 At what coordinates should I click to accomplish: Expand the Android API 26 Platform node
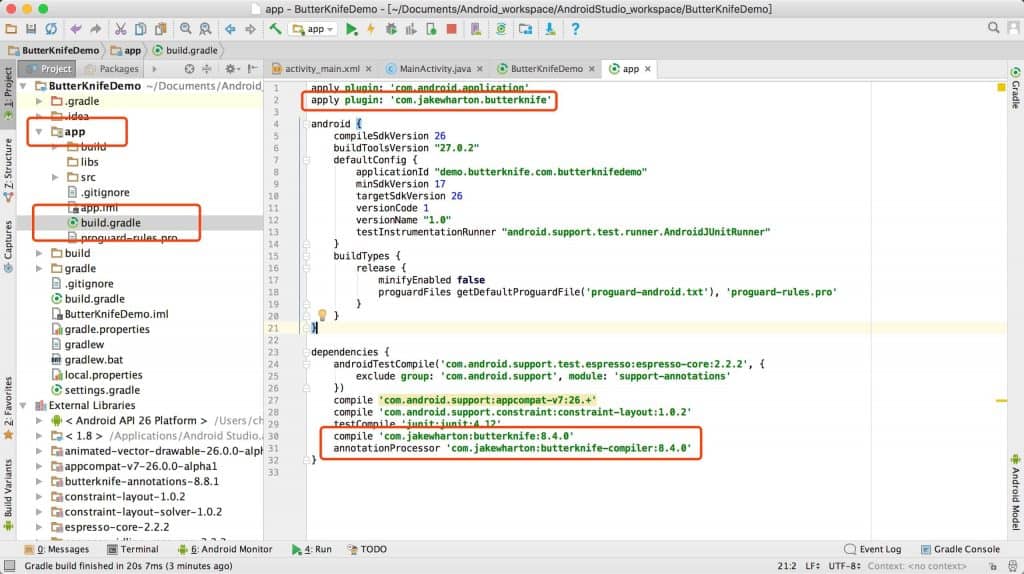click(x=39, y=421)
